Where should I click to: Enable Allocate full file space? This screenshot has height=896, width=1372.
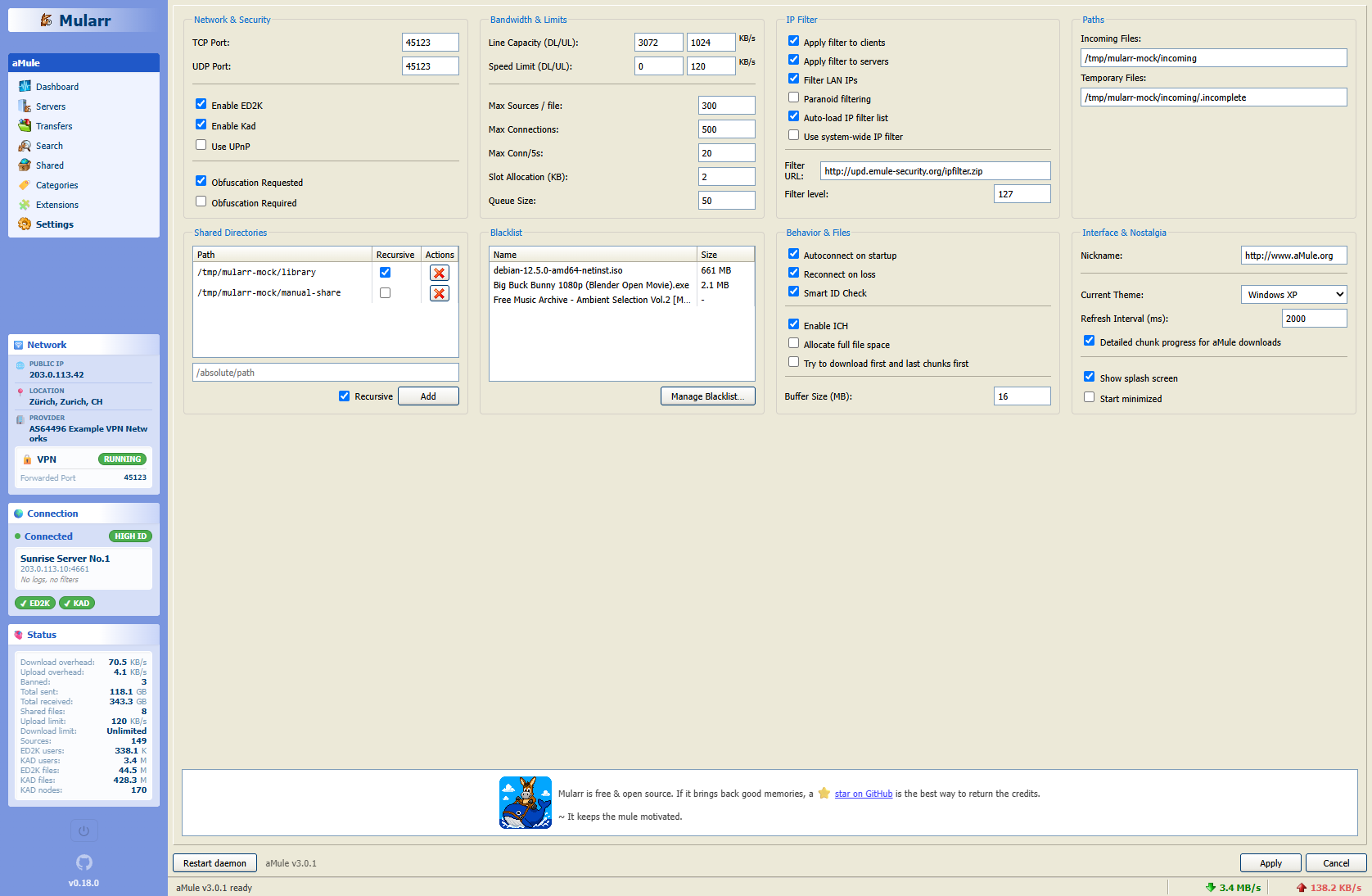793,343
